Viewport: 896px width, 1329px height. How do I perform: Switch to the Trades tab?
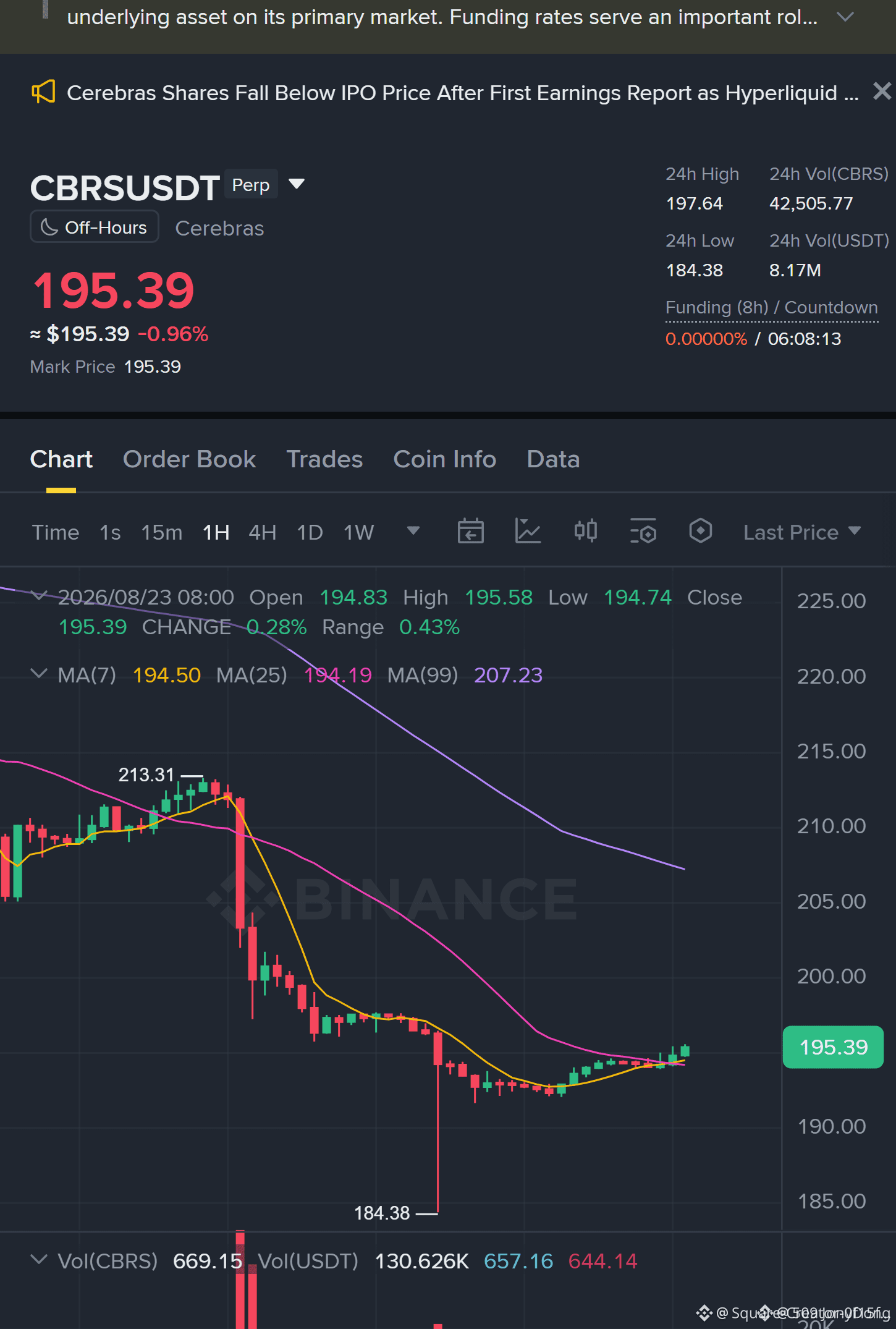pos(324,459)
